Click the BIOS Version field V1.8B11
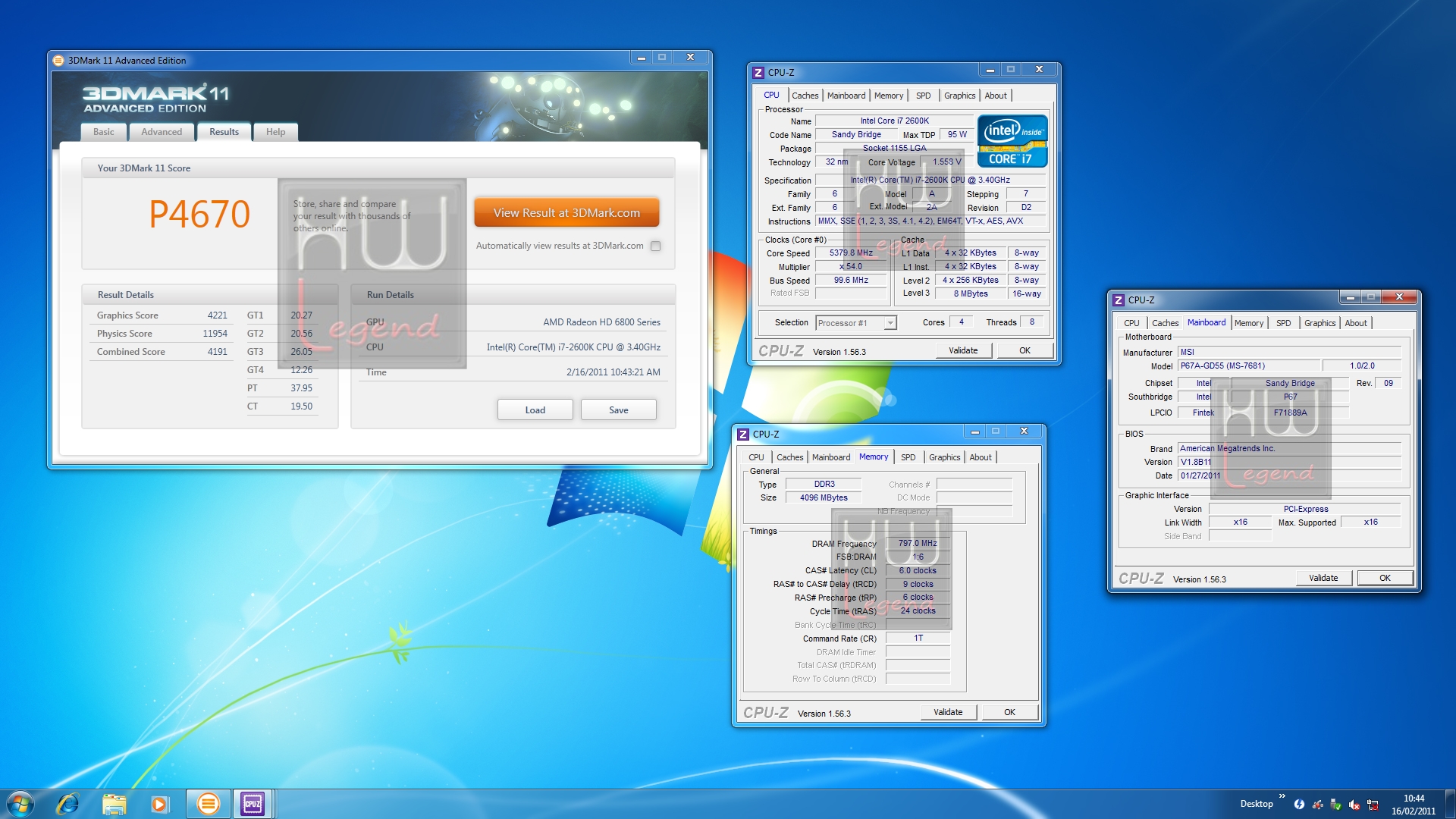 (x=1289, y=462)
